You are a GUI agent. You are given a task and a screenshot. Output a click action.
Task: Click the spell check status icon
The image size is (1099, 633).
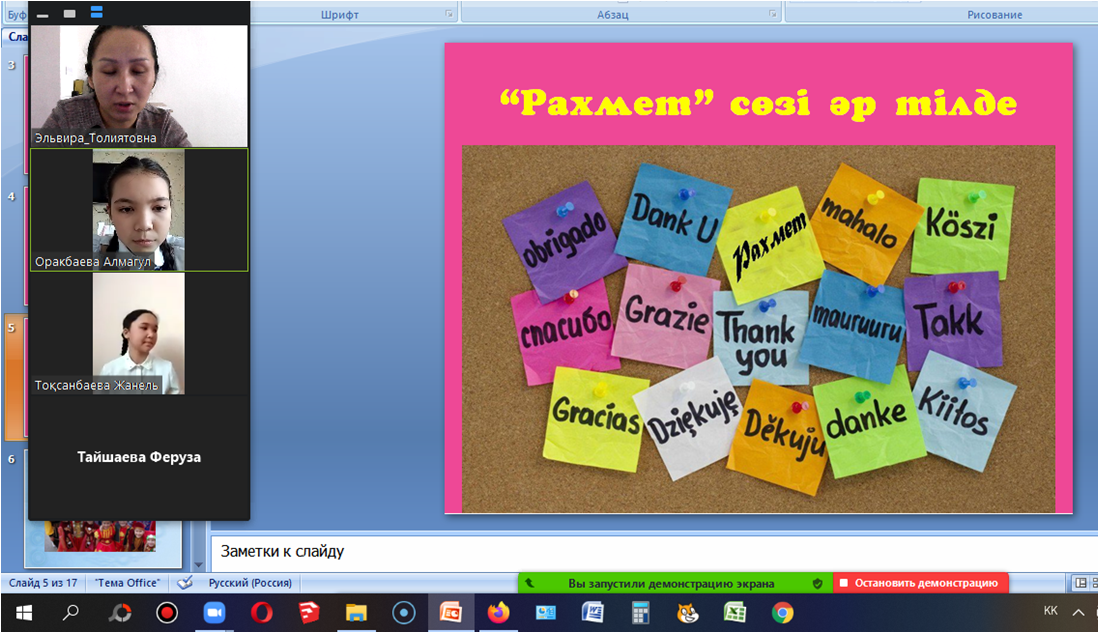pos(184,583)
